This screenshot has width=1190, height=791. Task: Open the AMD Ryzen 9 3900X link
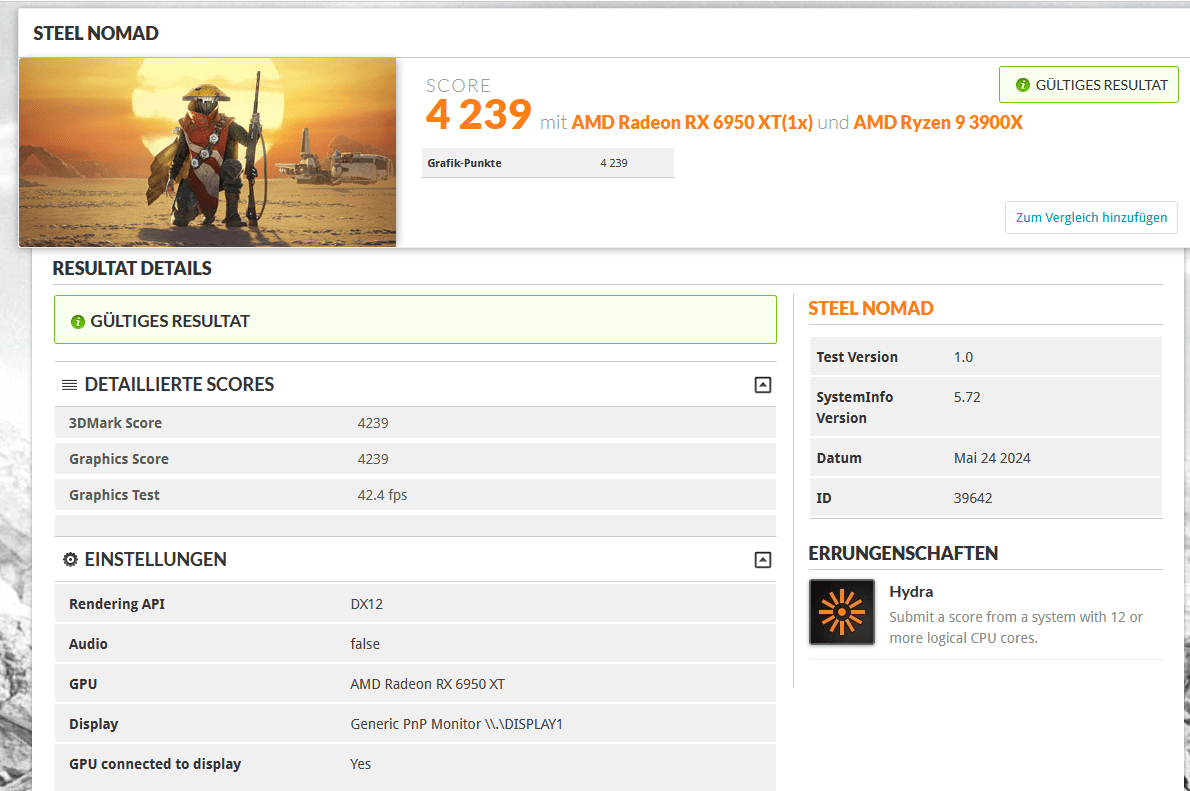click(938, 122)
